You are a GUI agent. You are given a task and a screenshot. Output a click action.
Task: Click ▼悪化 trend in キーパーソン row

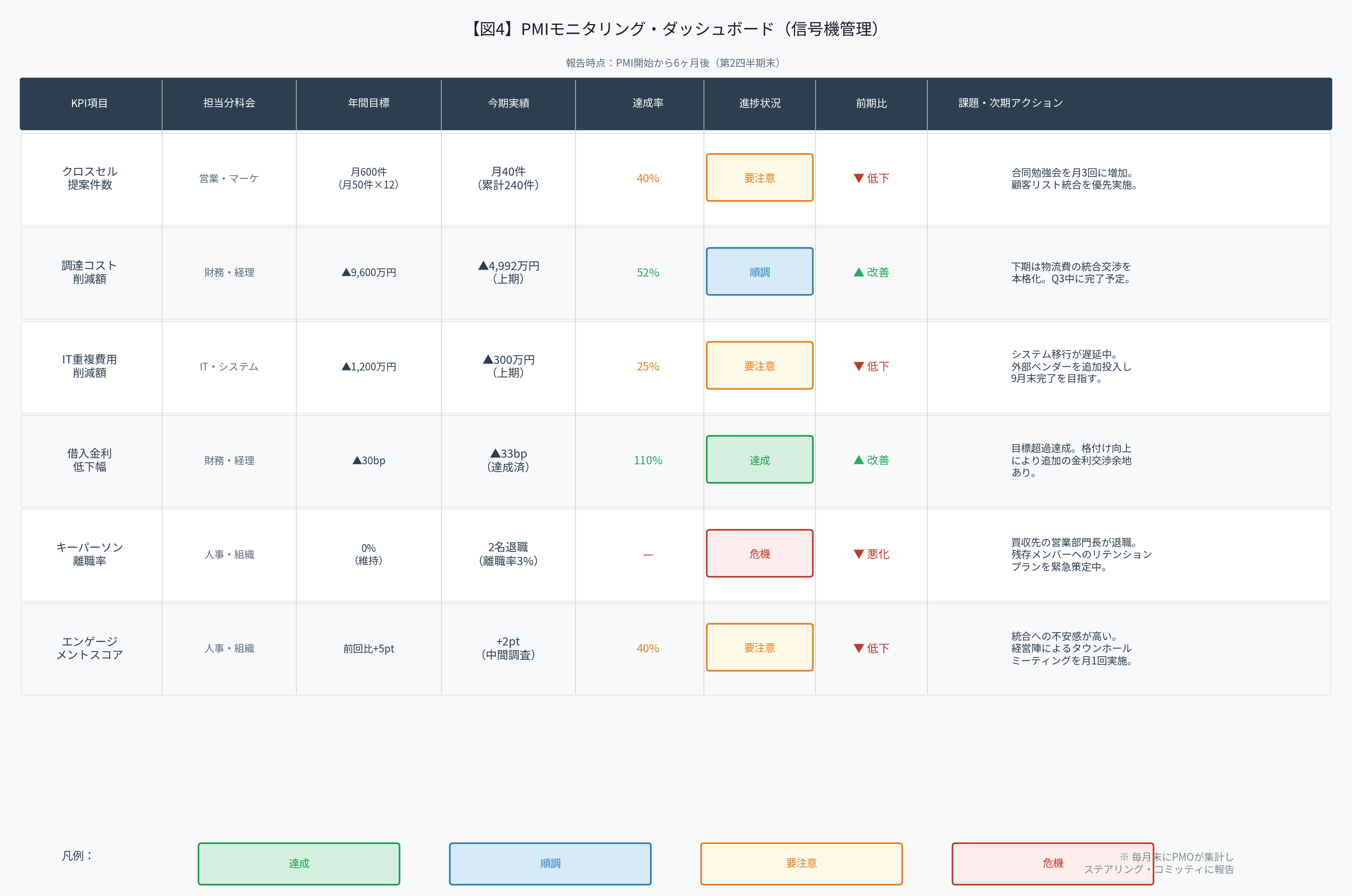[871, 554]
